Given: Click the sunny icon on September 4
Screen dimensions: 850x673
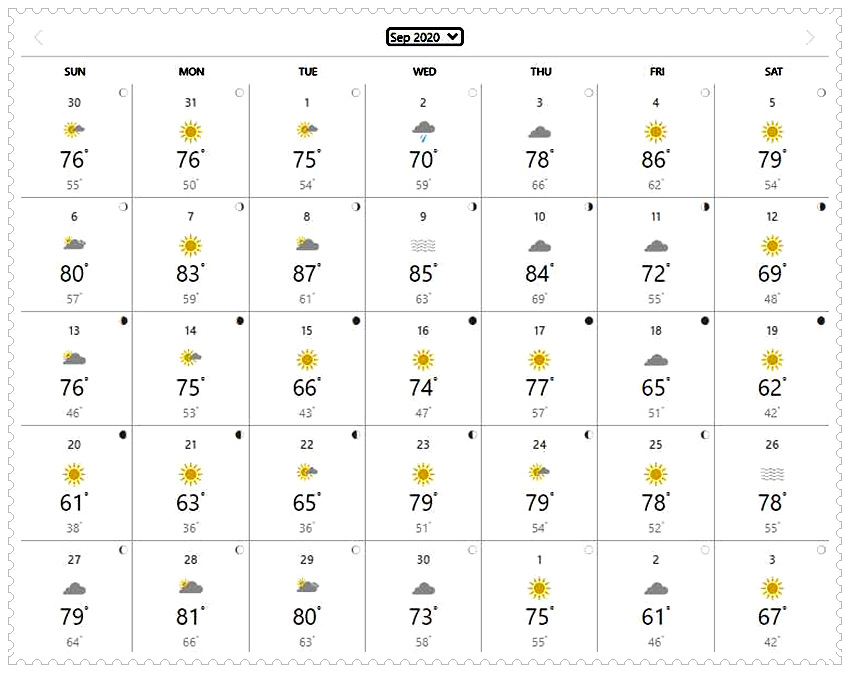Looking at the screenshot, I should (655, 131).
